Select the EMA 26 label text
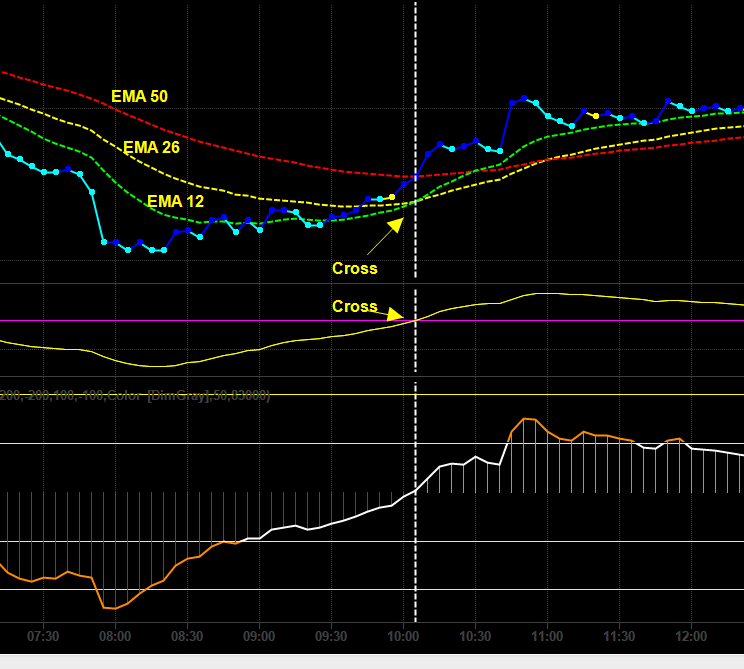This screenshot has width=744, height=669. (151, 148)
